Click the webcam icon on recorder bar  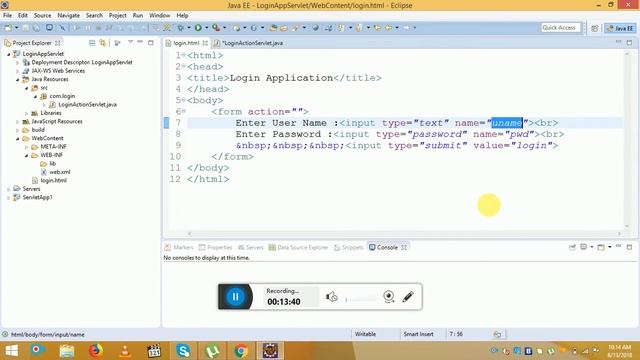coord(389,297)
